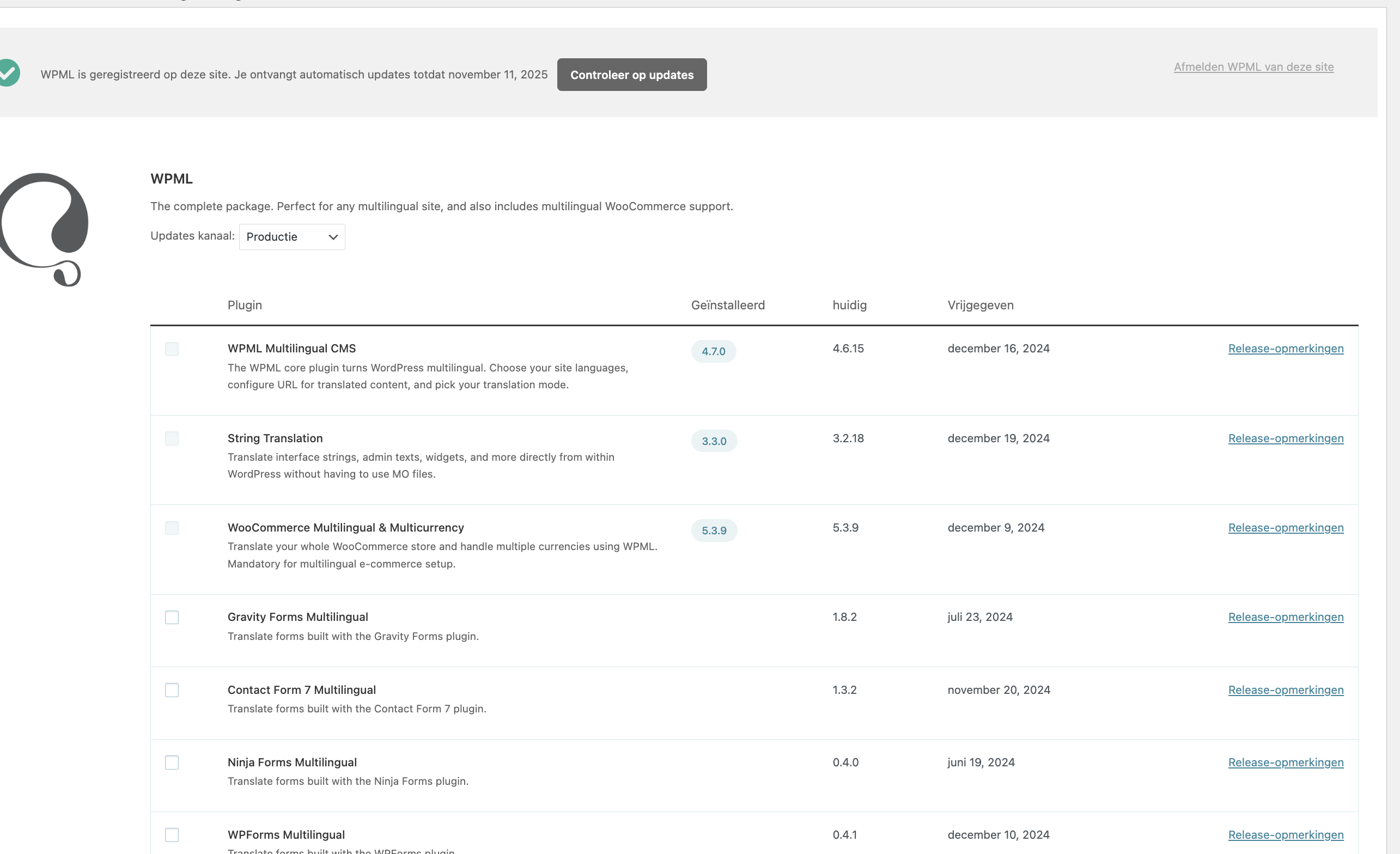Click the huidig column header

849,305
